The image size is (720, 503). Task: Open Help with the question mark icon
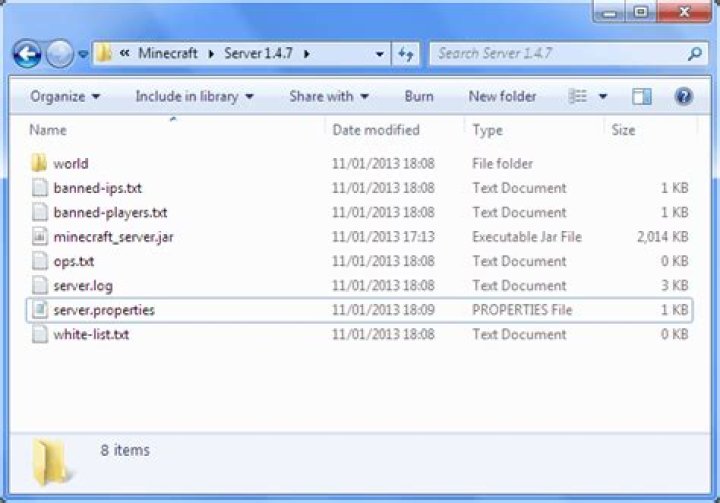click(x=683, y=96)
